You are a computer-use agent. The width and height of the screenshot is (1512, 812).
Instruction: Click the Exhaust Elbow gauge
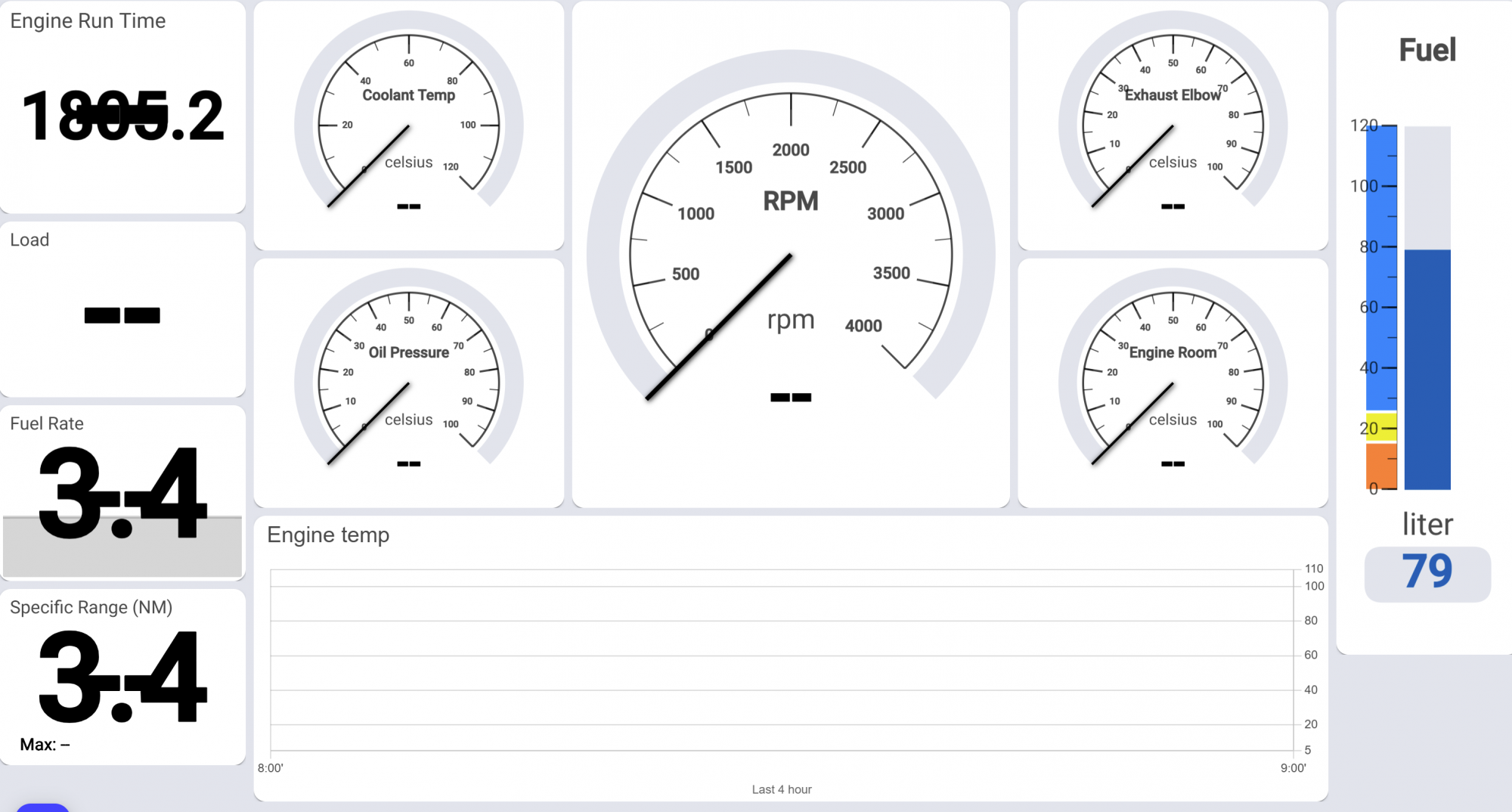pyautogui.click(x=1173, y=125)
